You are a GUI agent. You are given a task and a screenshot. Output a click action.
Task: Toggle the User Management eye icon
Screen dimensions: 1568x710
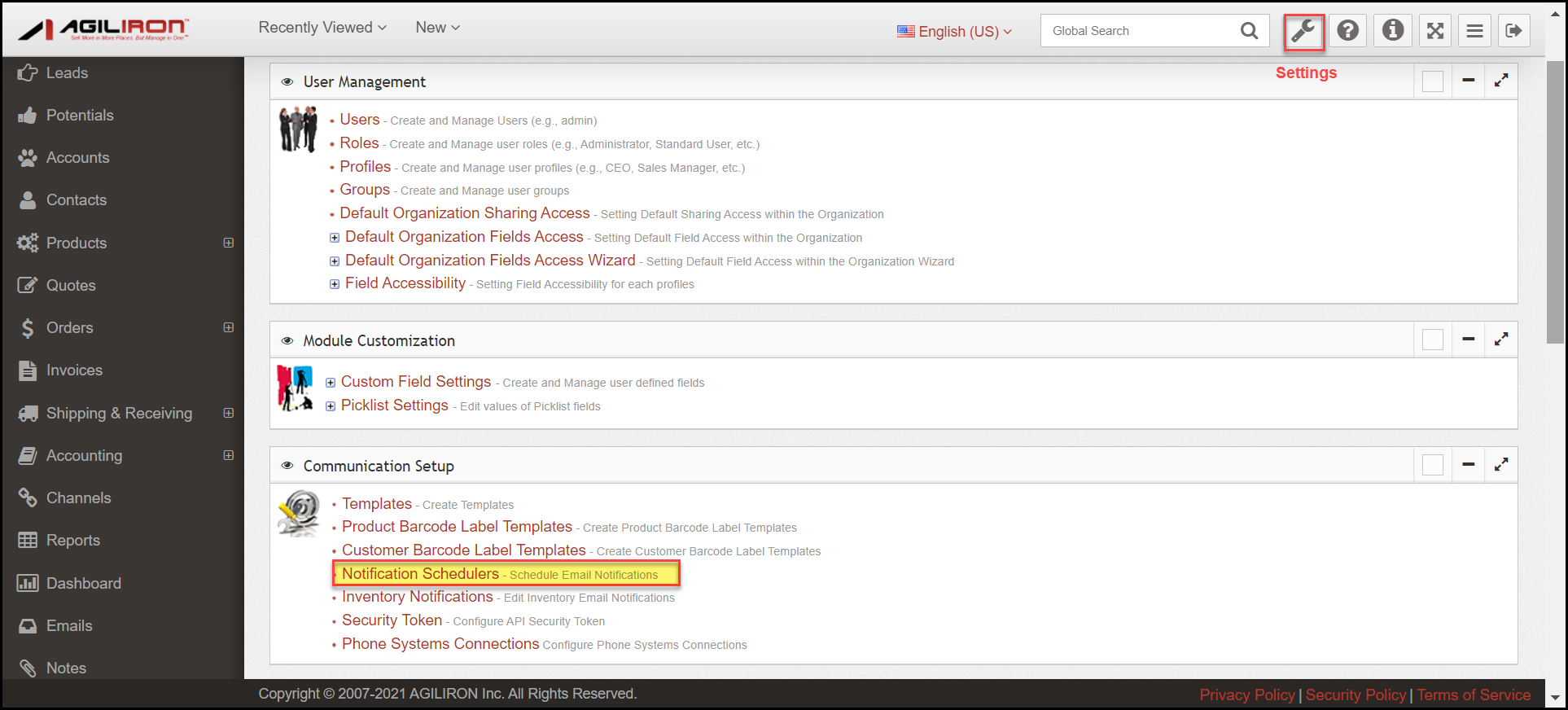tap(287, 82)
